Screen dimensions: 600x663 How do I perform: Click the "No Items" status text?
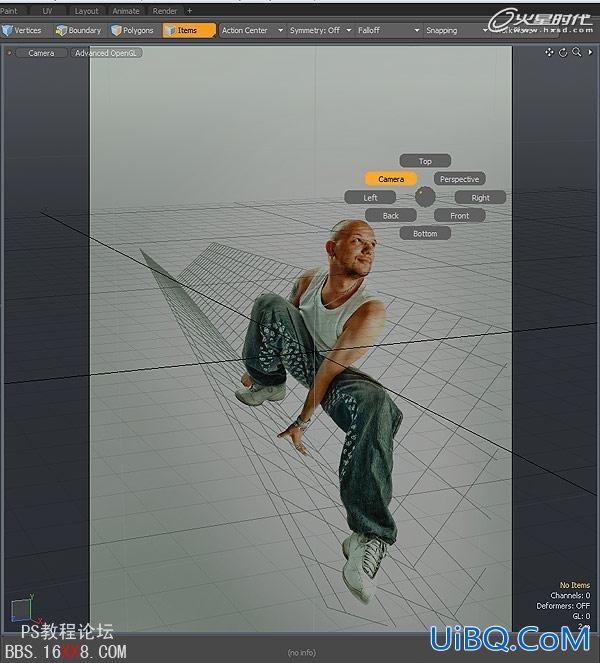pos(575,585)
